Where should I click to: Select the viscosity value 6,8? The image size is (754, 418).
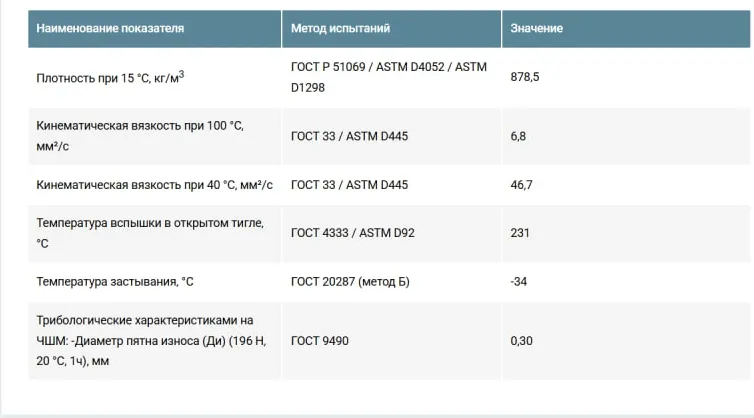[518, 136]
